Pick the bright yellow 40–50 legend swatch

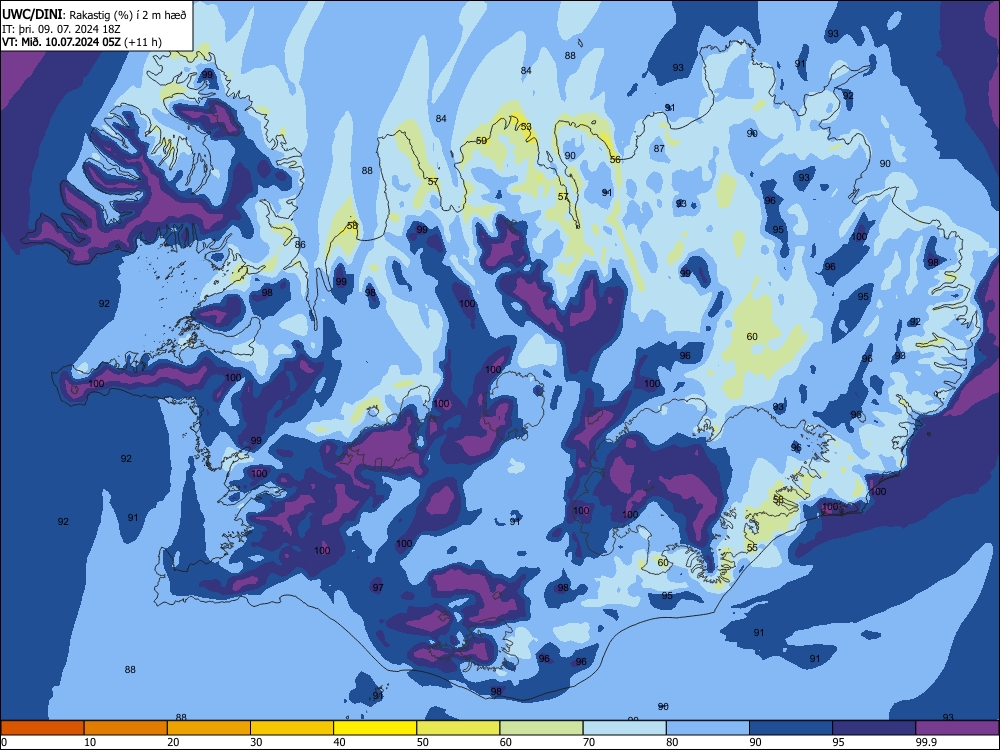click(375, 728)
